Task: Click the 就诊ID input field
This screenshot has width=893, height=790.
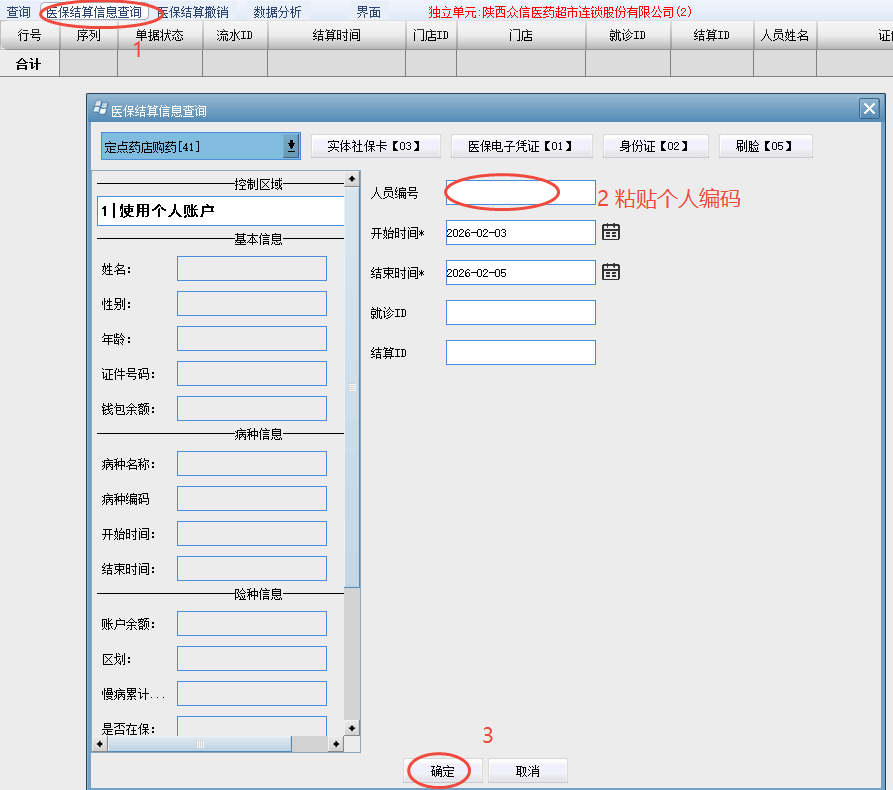Action: point(520,312)
